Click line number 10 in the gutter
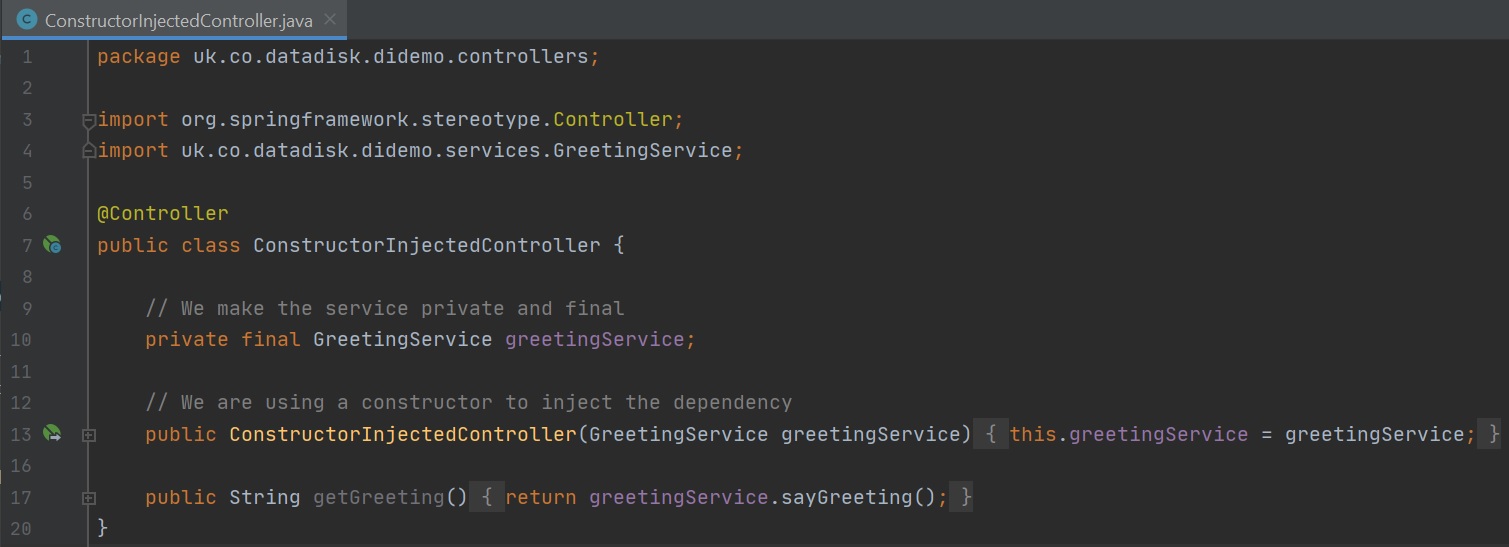1509x547 pixels. coord(21,340)
